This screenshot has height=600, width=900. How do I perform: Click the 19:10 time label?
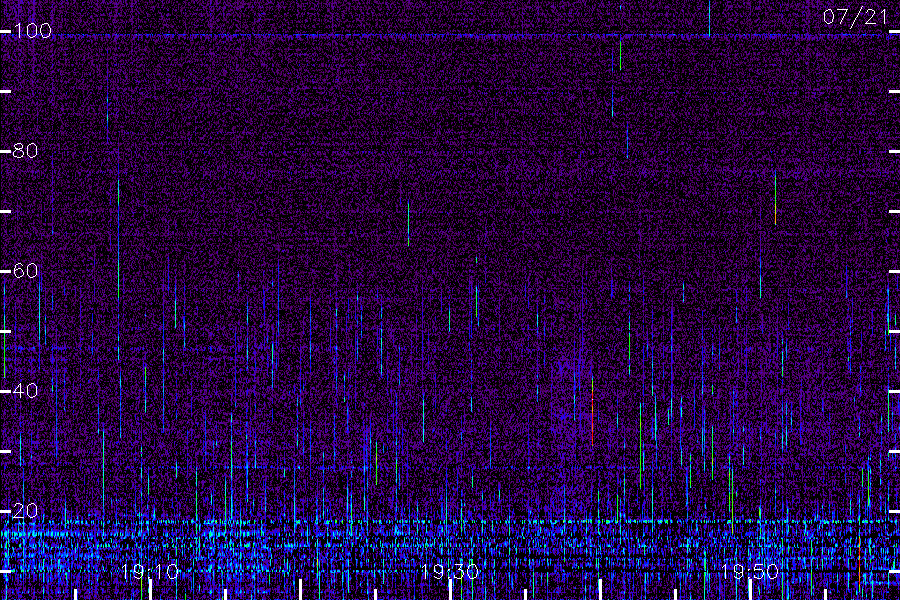(x=150, y=572)
